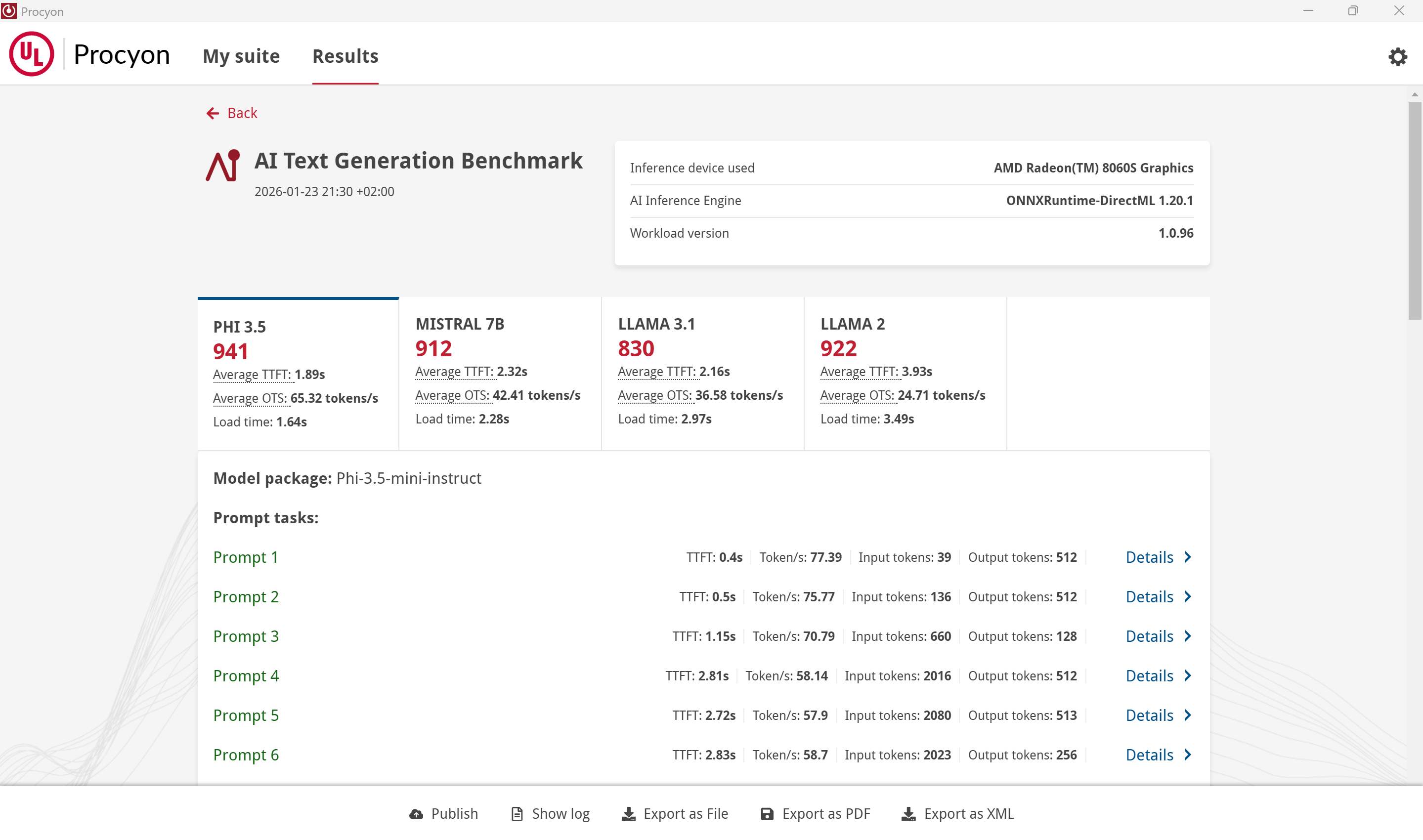This screenshot has height=840, width=1423.
Task: Click the UL Procyon logo
Action: 32,54
